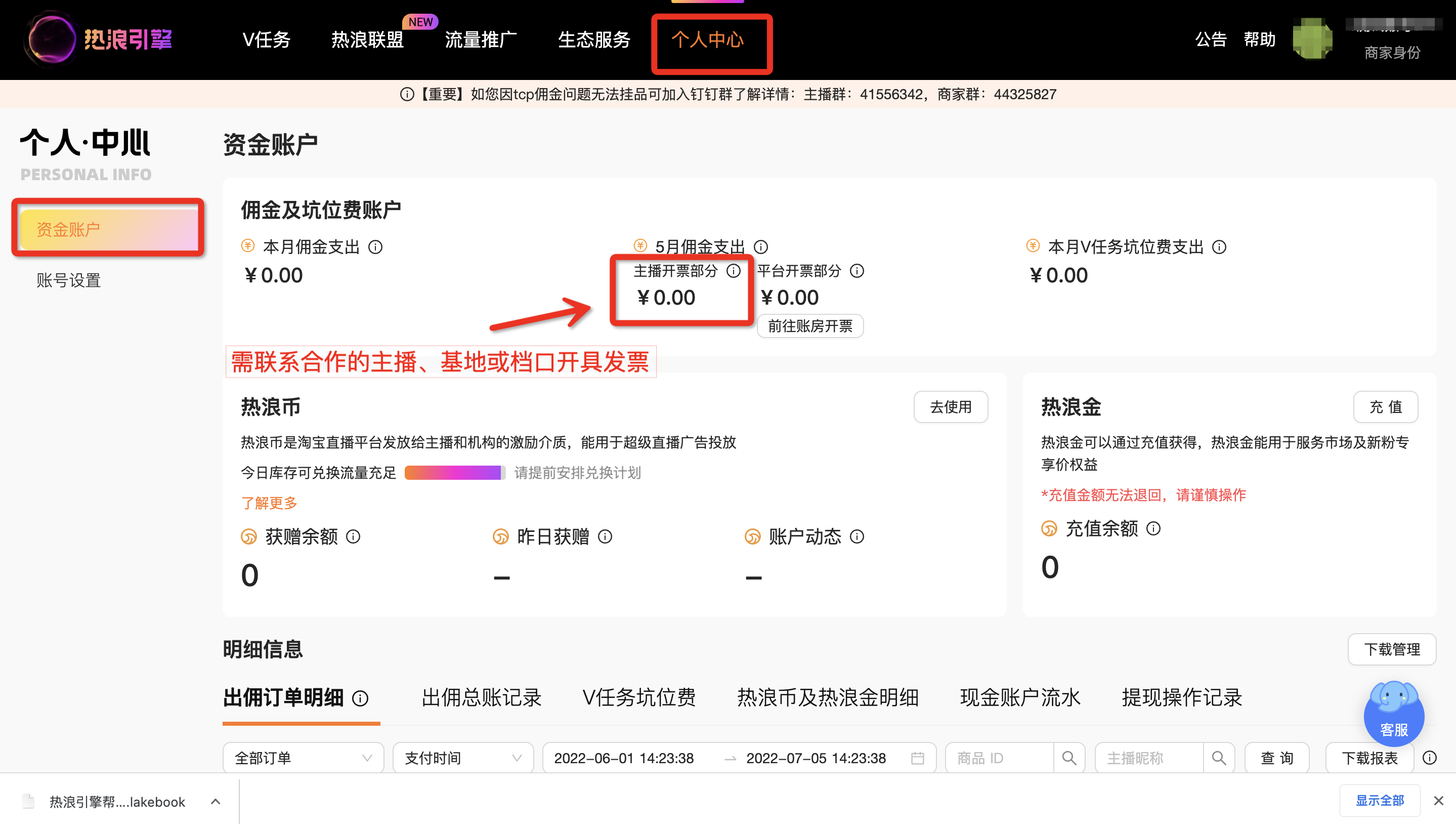Click the coin icon beside 获赠余额
1456x829 pixels.
tap(249, 536)
